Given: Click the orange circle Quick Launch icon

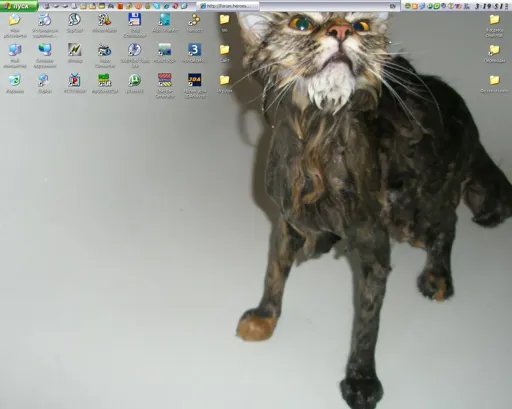Looking at the screenshot, I should point(138,6).
